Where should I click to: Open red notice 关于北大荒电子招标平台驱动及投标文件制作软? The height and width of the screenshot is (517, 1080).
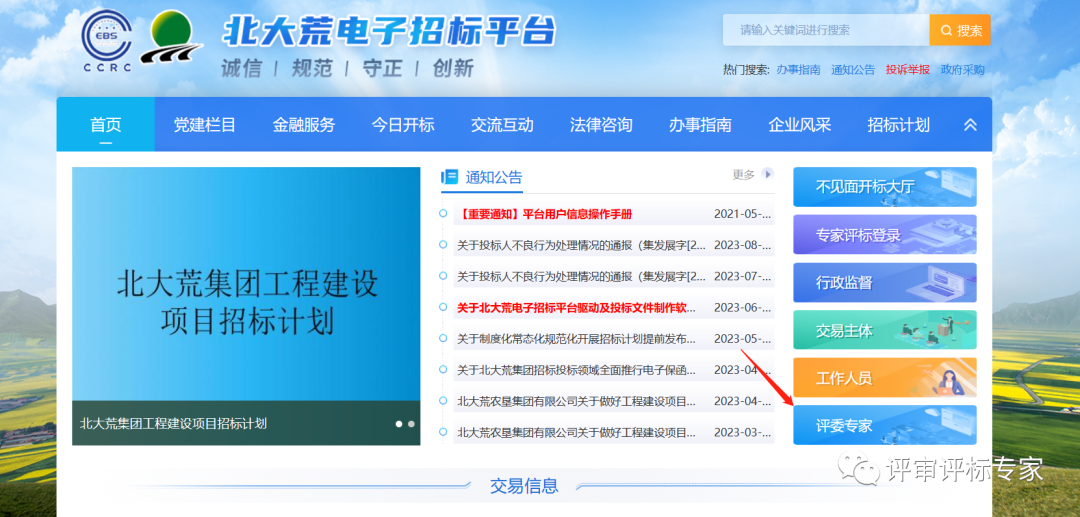pyautogui.click(x=577, y=307)
